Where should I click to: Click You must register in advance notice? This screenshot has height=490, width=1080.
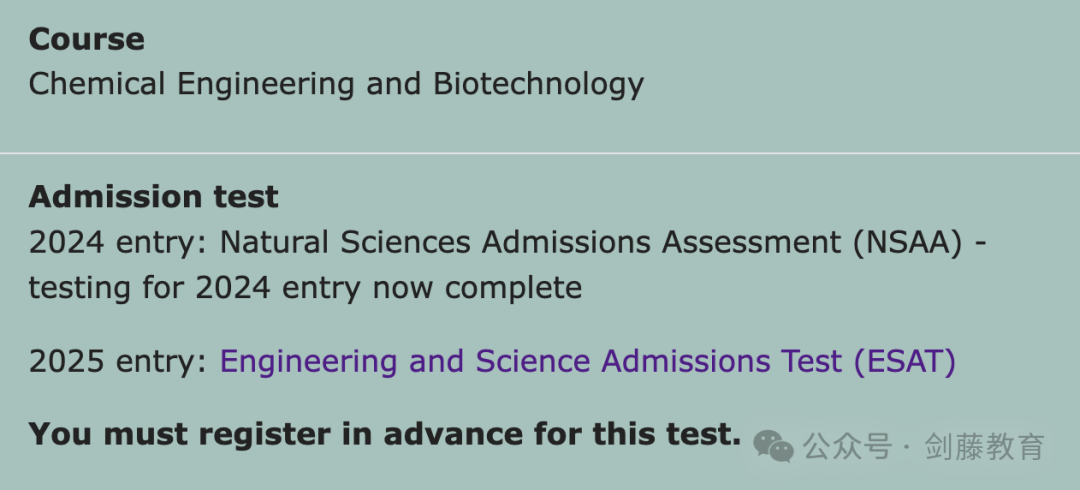pos(384,434)
